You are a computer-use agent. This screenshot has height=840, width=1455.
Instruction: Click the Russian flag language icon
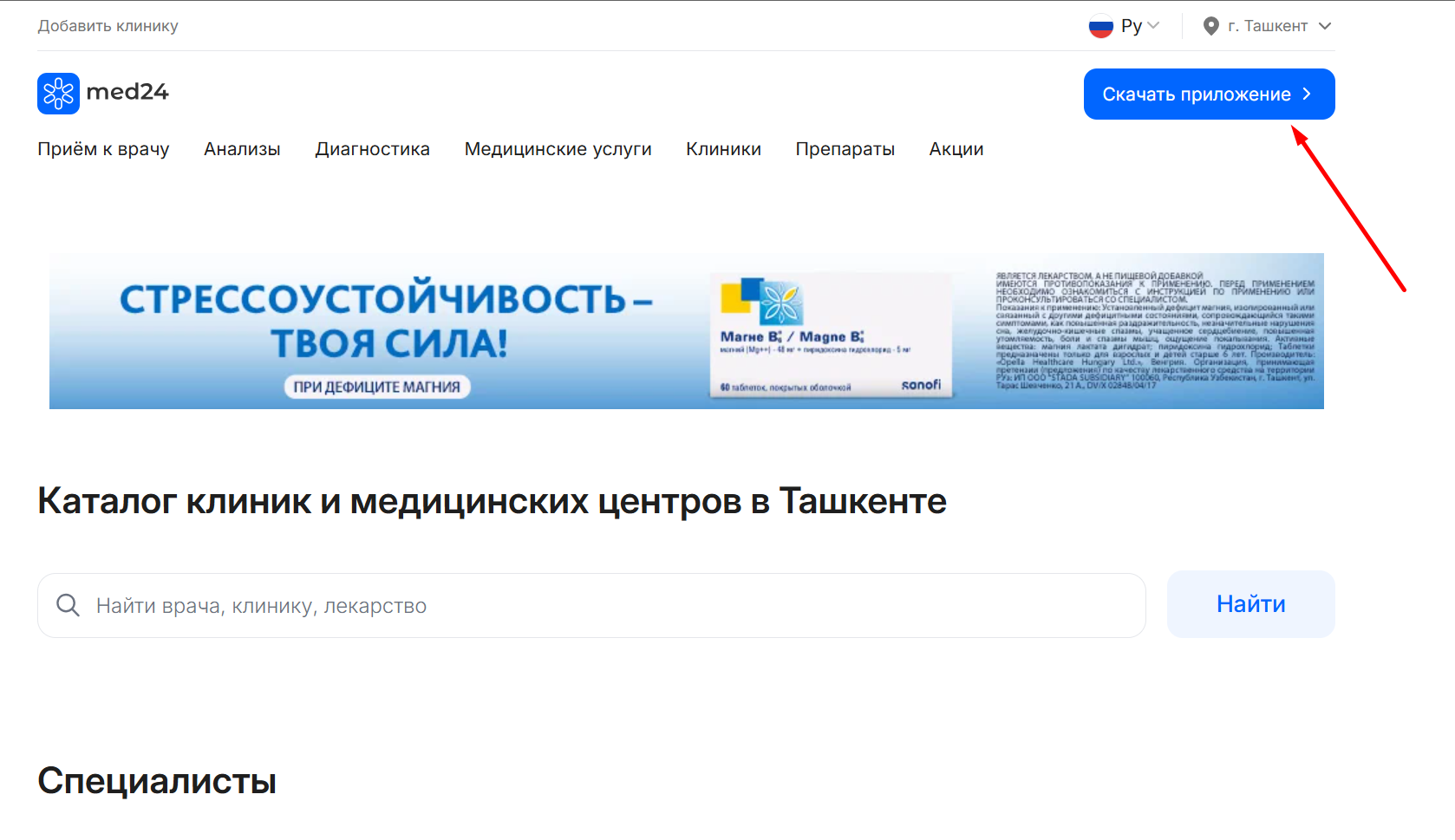point(1101,27)
